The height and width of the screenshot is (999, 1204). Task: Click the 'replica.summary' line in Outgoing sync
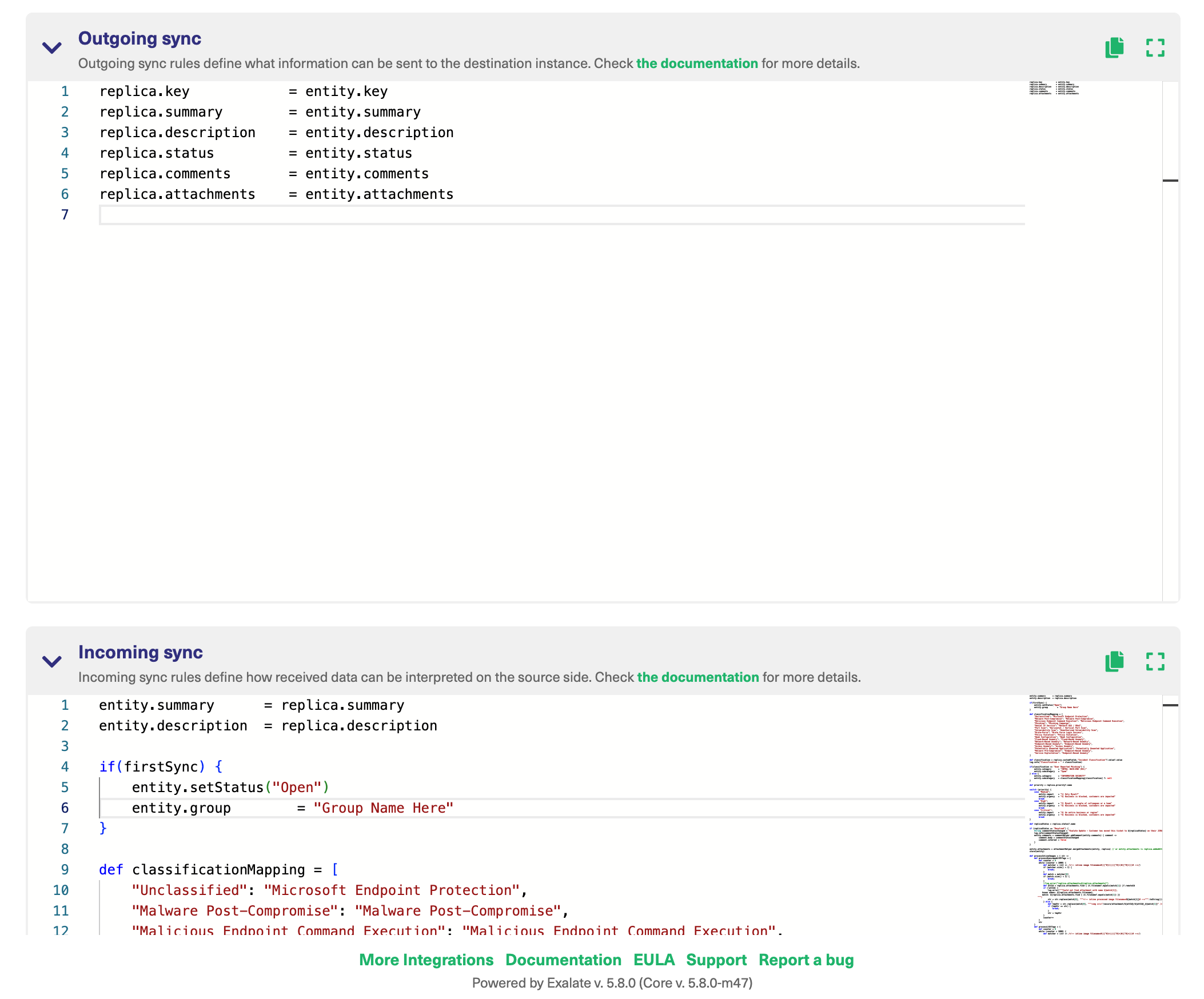point(260,113)
